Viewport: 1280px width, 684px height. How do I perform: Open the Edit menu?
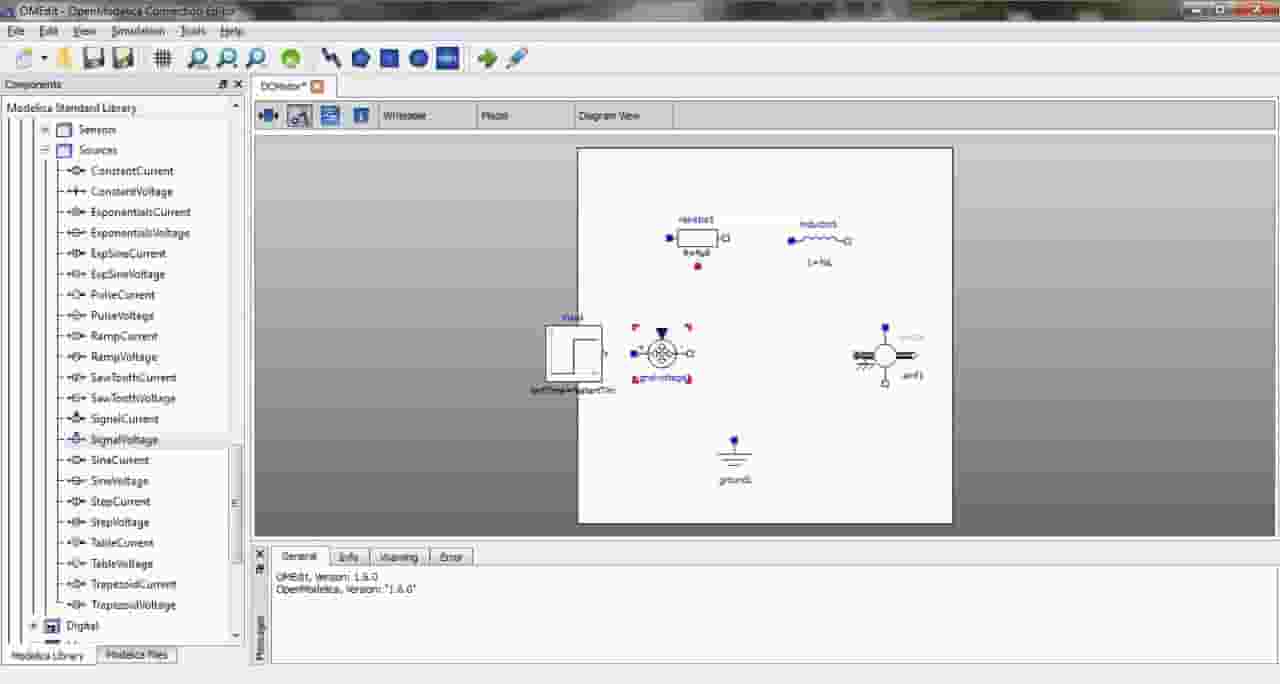pyautogui.click(x=48, y=31)
